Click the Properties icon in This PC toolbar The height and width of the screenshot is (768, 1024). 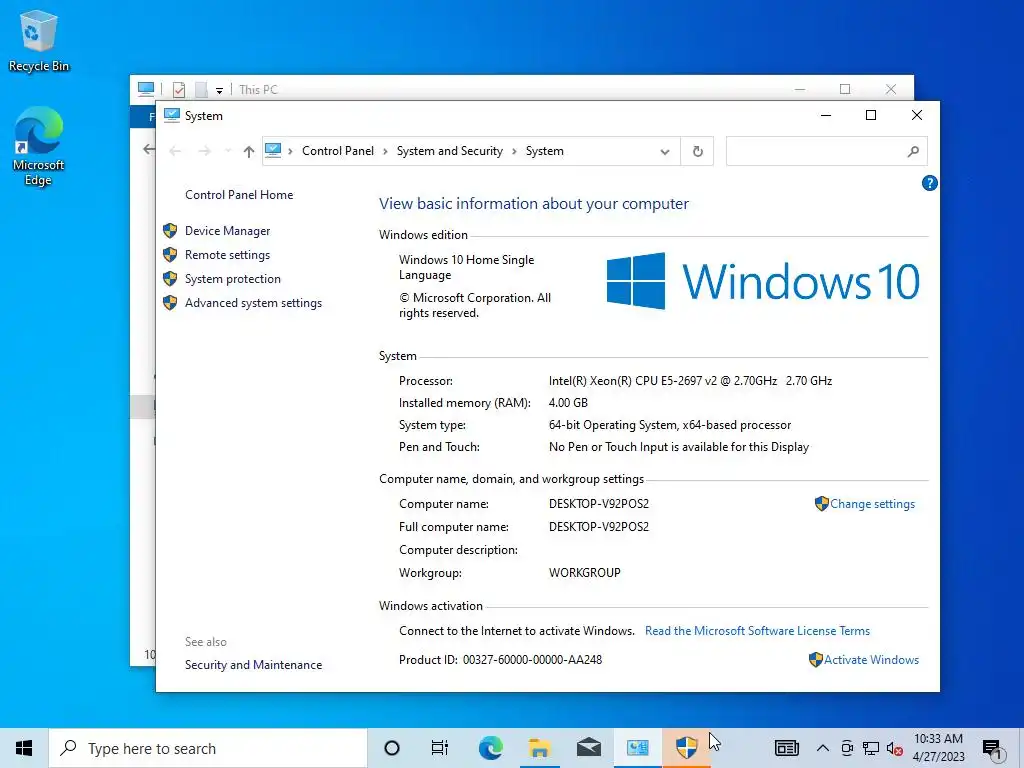click(179, 89)
